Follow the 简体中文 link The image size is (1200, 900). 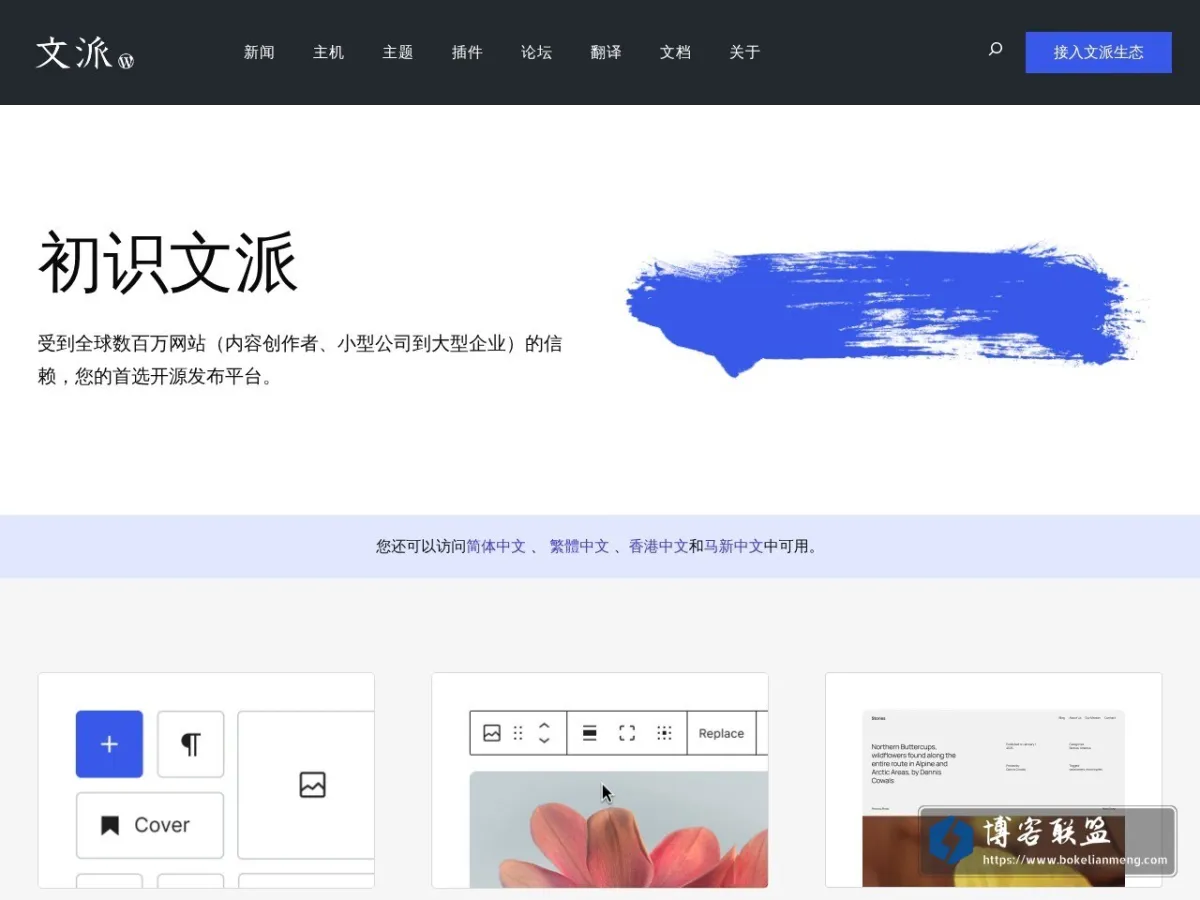(496, 546)
